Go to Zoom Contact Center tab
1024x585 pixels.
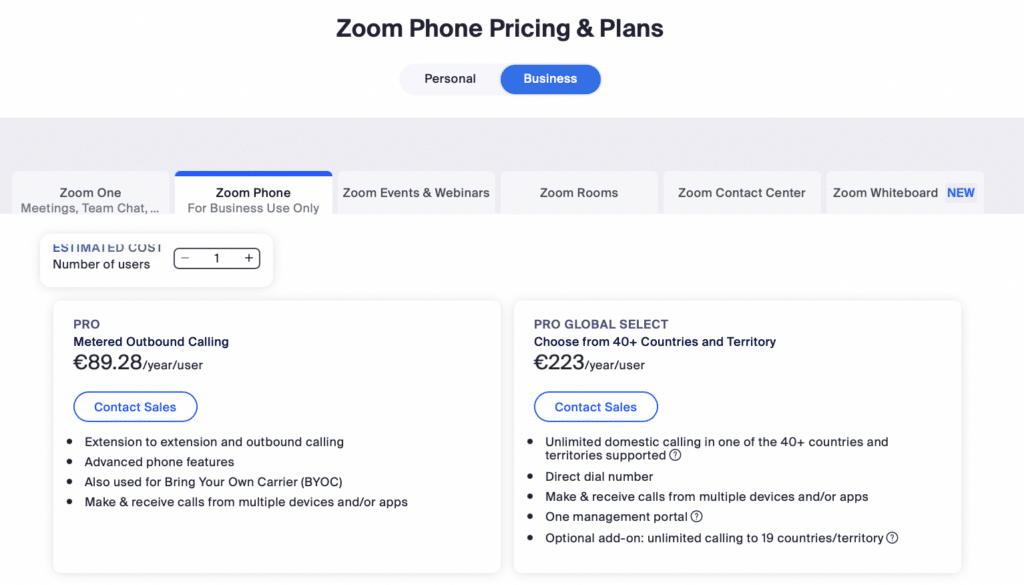[x=741, y=193]
